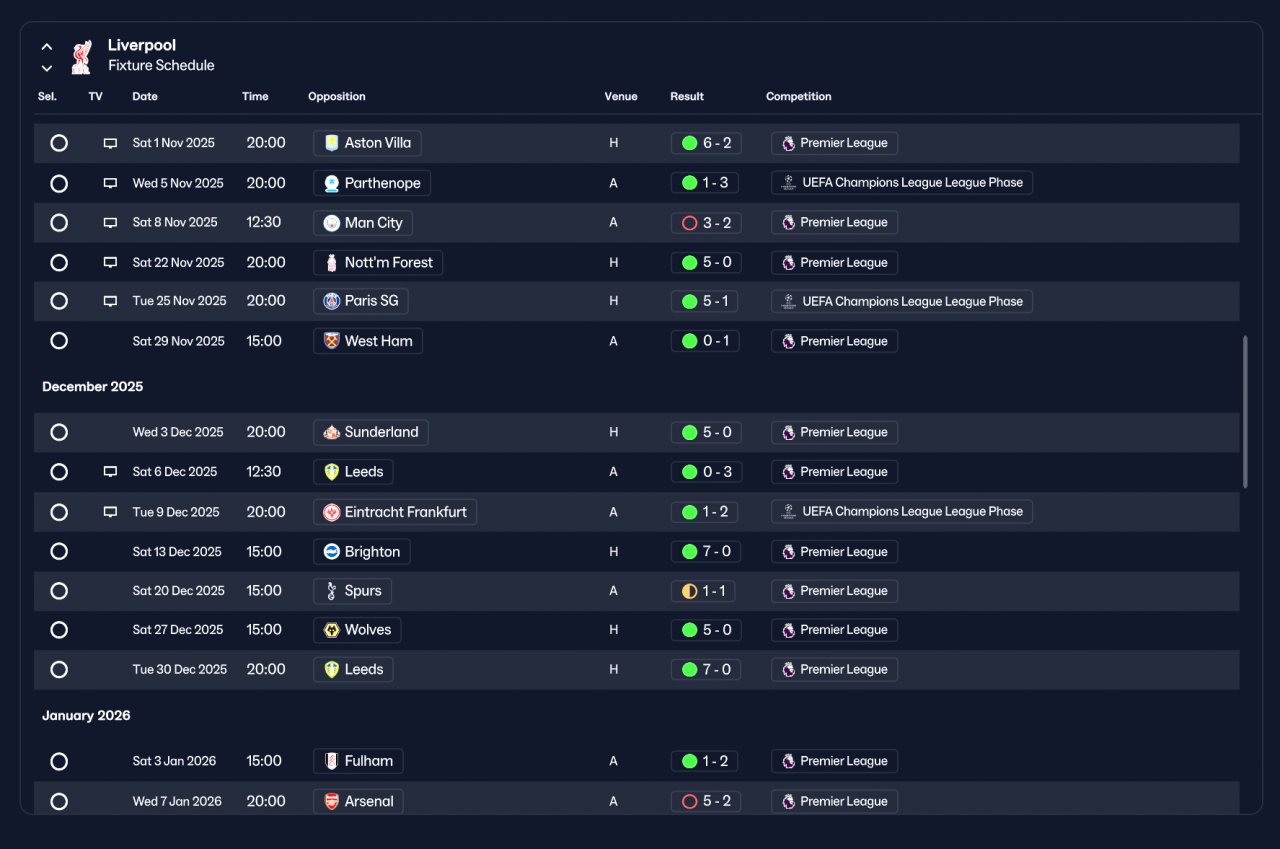
Task: Select the radio button for Sunderland fixture
Action: 59,432
